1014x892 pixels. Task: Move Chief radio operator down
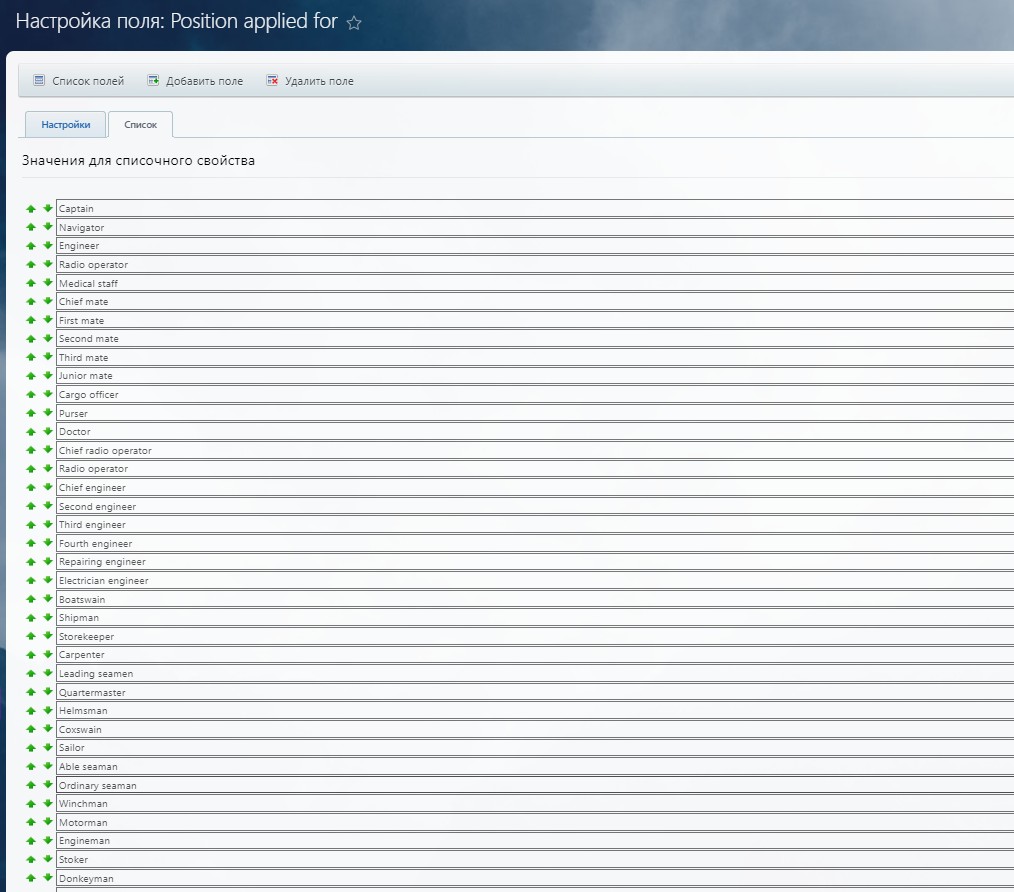(x=48, y=450)
